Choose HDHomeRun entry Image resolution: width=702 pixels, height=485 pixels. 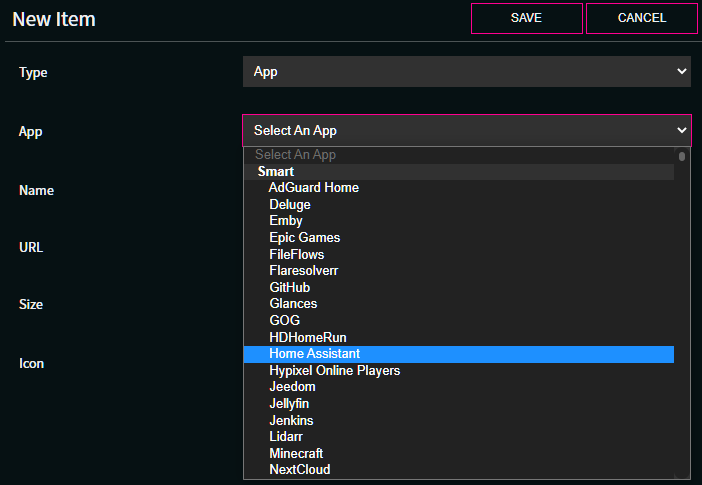click(458, 337)
